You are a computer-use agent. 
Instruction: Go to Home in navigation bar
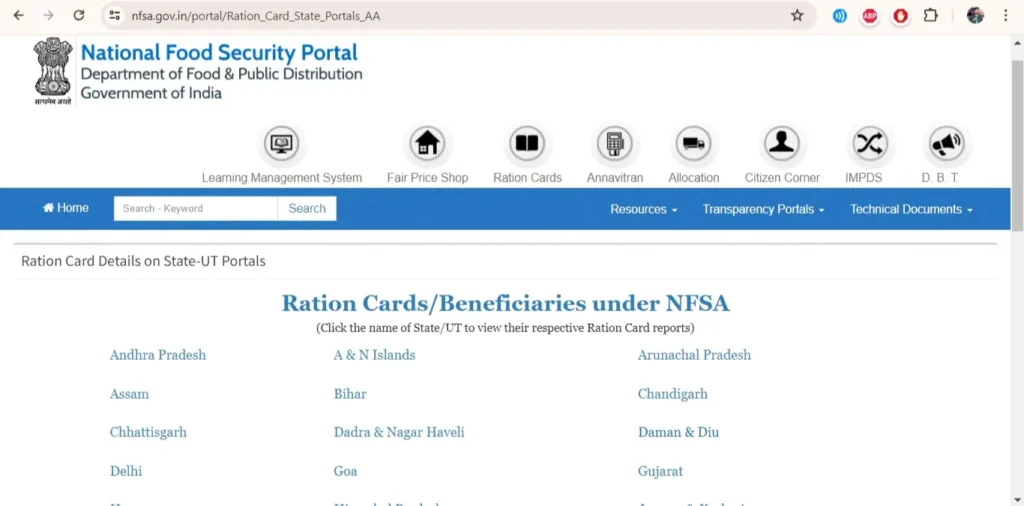point(65,208)
